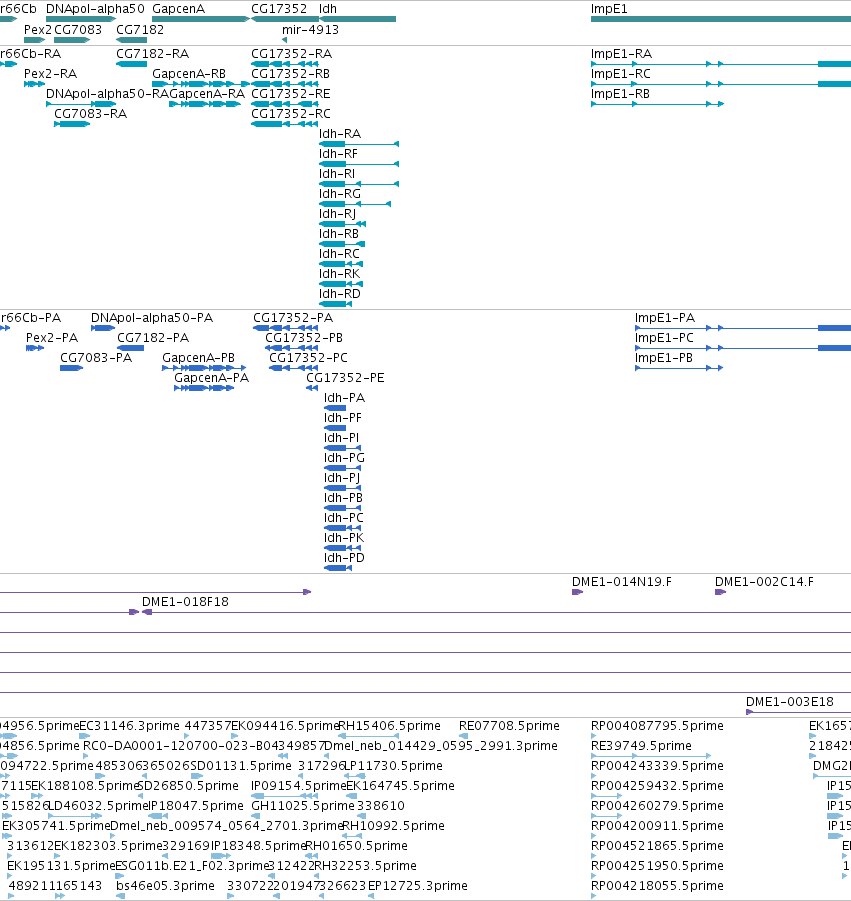851x901 pixels.
Task: Click the Pex2 gene label
Action: pyautogui.click(x=38, y=30)
